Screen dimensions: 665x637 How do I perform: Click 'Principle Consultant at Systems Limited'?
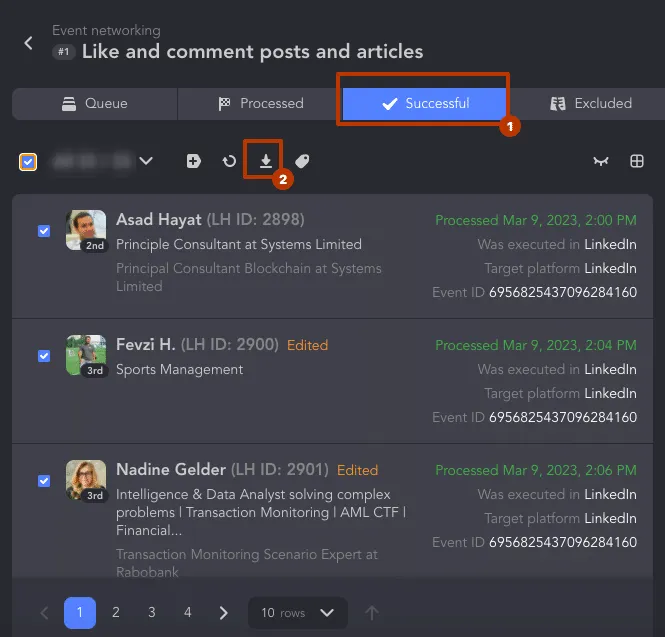click(x=239, y=245)
